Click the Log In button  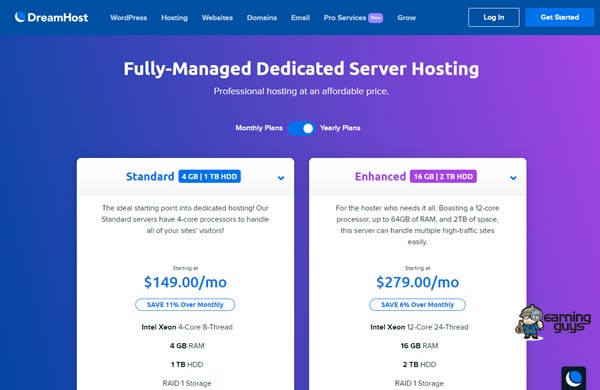(x=494, y=17)
